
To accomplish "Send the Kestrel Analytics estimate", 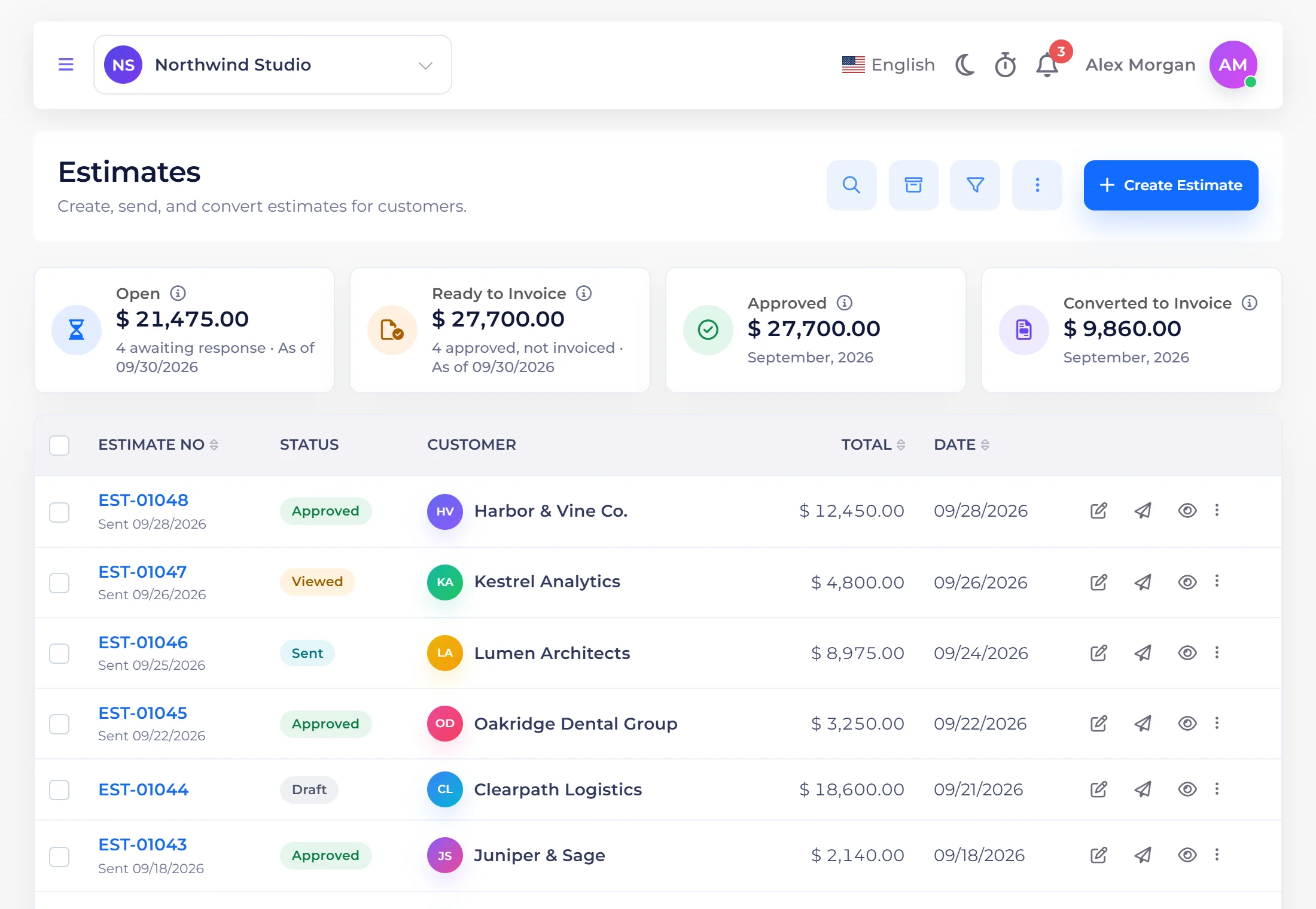I will (1143, 582).
